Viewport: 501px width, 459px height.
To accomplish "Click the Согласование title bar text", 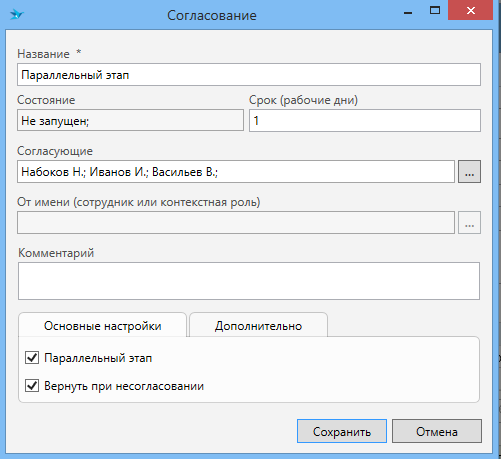I will 212,16.
